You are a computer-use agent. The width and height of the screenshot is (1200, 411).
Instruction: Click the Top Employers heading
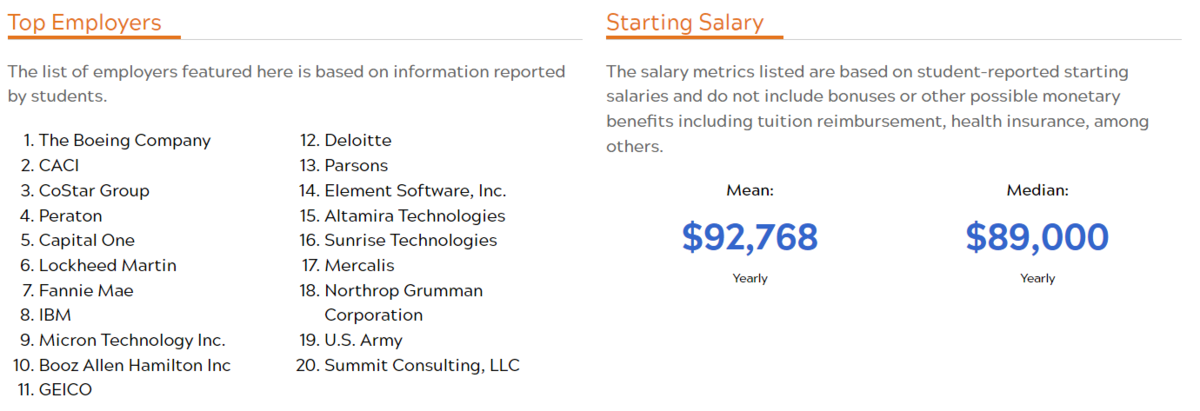[x=84, y=22]
